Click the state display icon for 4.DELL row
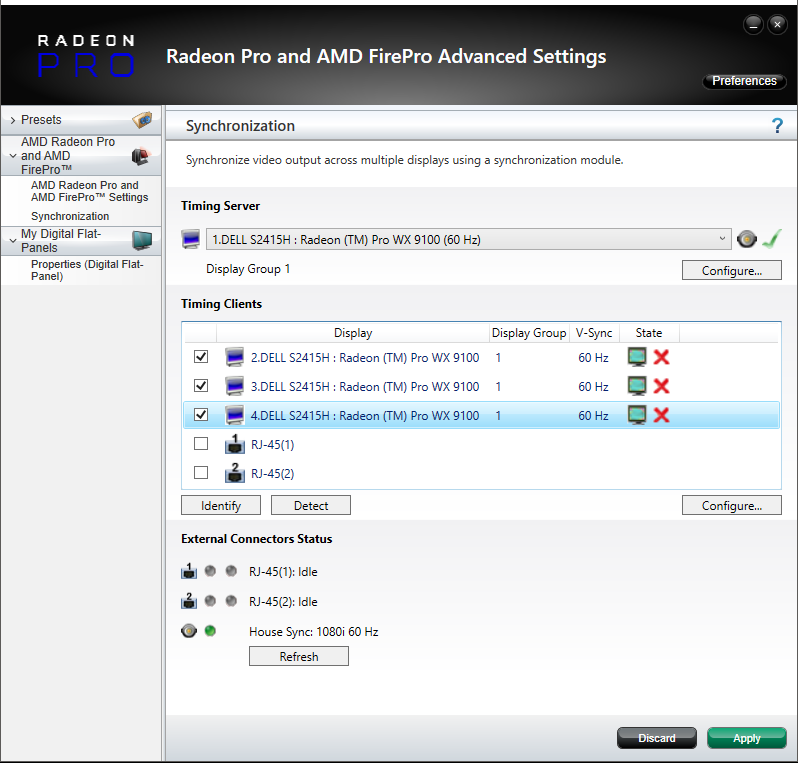The width and height of the screenshot is (798, 763). [x=637, y=415]
